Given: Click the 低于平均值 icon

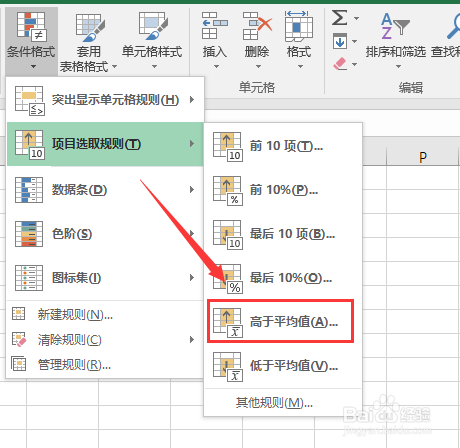Looking at the screenshot, I should 228,367.
